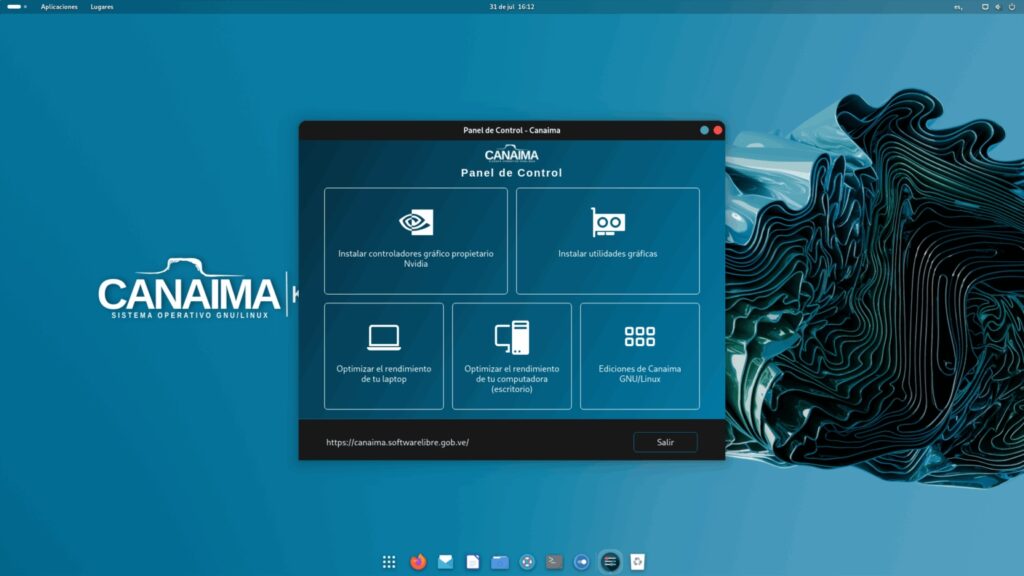Screen dimensions: 1024x576
Task: Open Nvidia proprietary graphics driver installer tile
Action: tap(415, 241)
